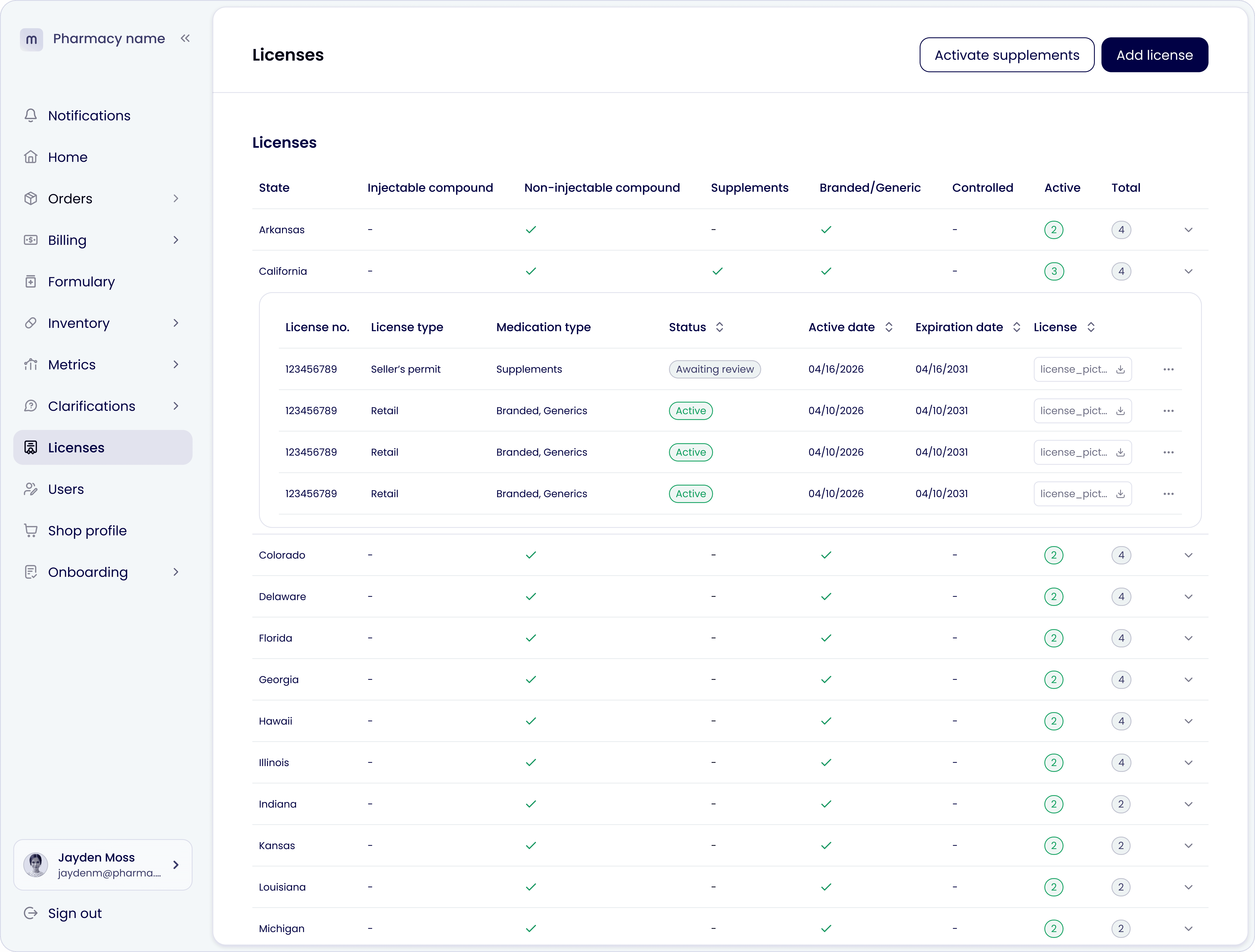
Task: Sort licenses by Status column
Action: (719, 327)
